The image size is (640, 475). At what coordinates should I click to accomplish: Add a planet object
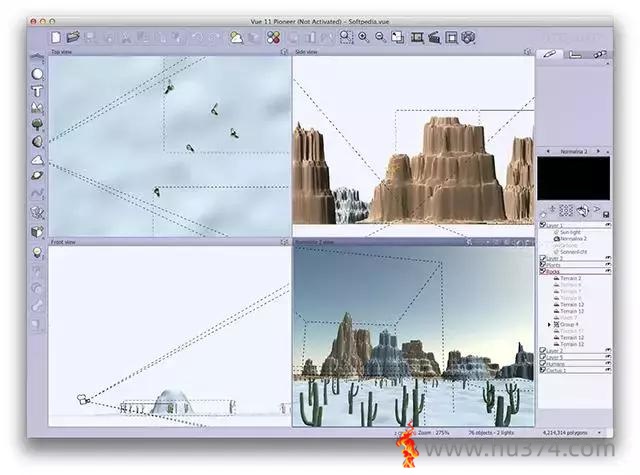[37, 175]
